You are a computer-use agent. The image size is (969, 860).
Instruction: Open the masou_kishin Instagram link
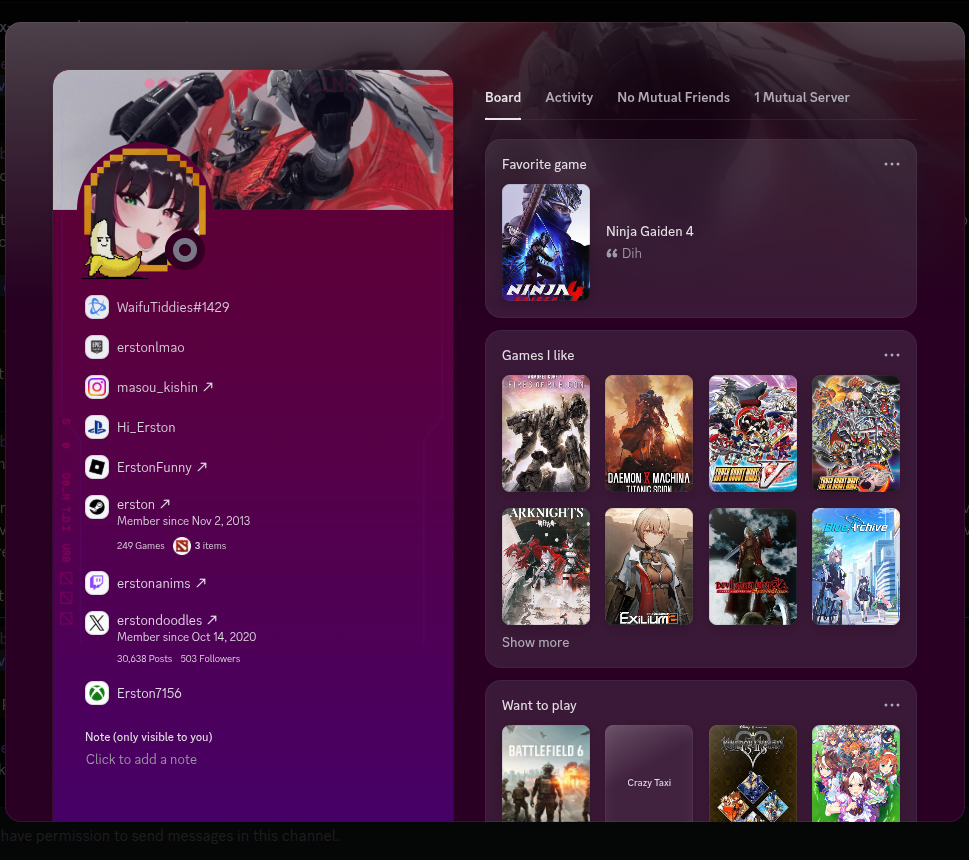pyautogui.click(x=165, y=387)
